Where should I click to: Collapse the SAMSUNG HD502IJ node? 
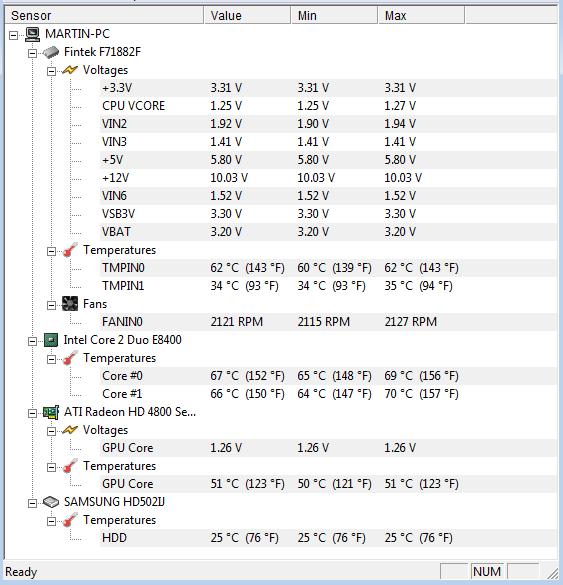click(x=32, y=504)
